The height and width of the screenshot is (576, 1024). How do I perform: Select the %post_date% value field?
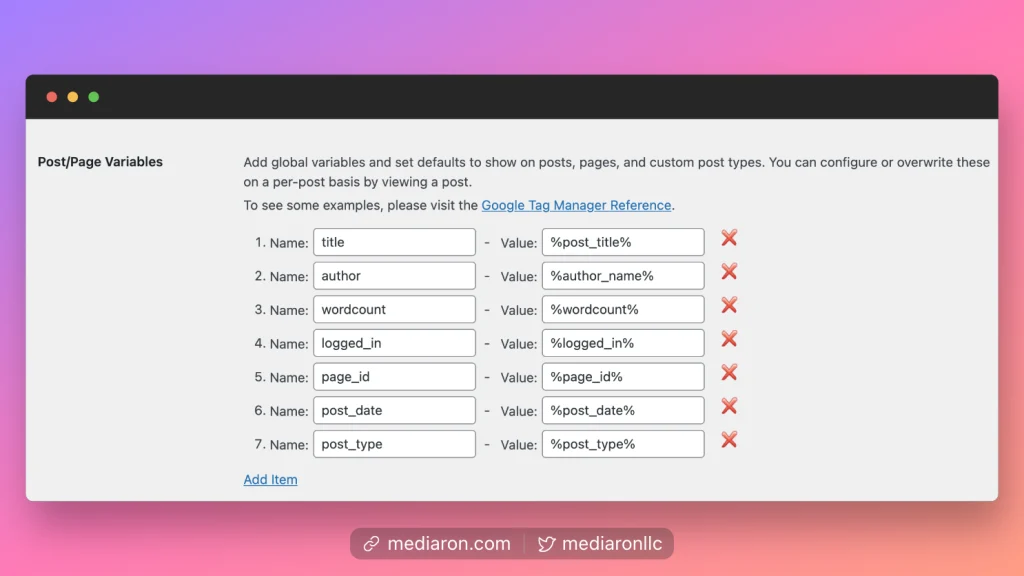point(623,410)
